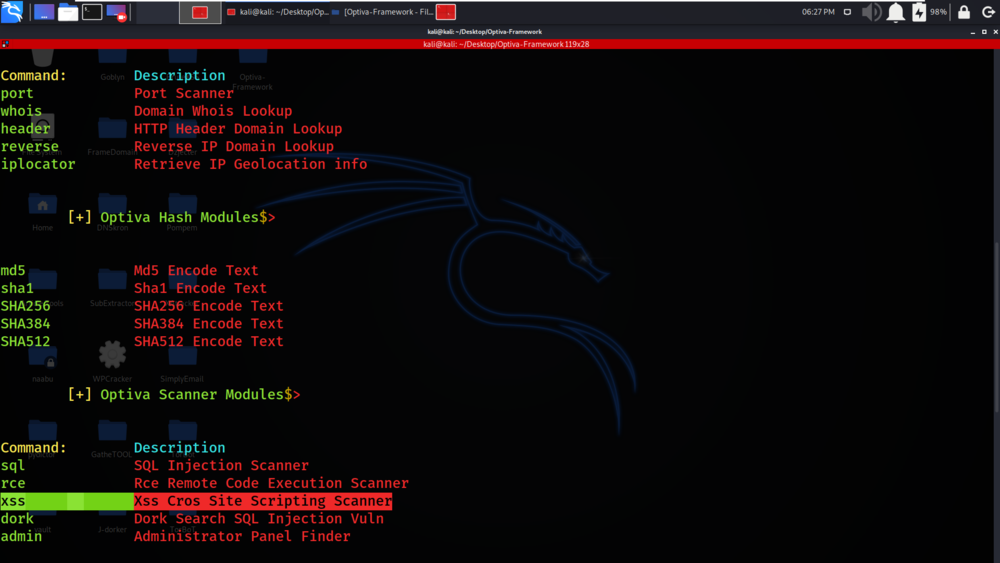Click 'SHA384' command in first column
The image size is (1000, 563).
point(26,324)
